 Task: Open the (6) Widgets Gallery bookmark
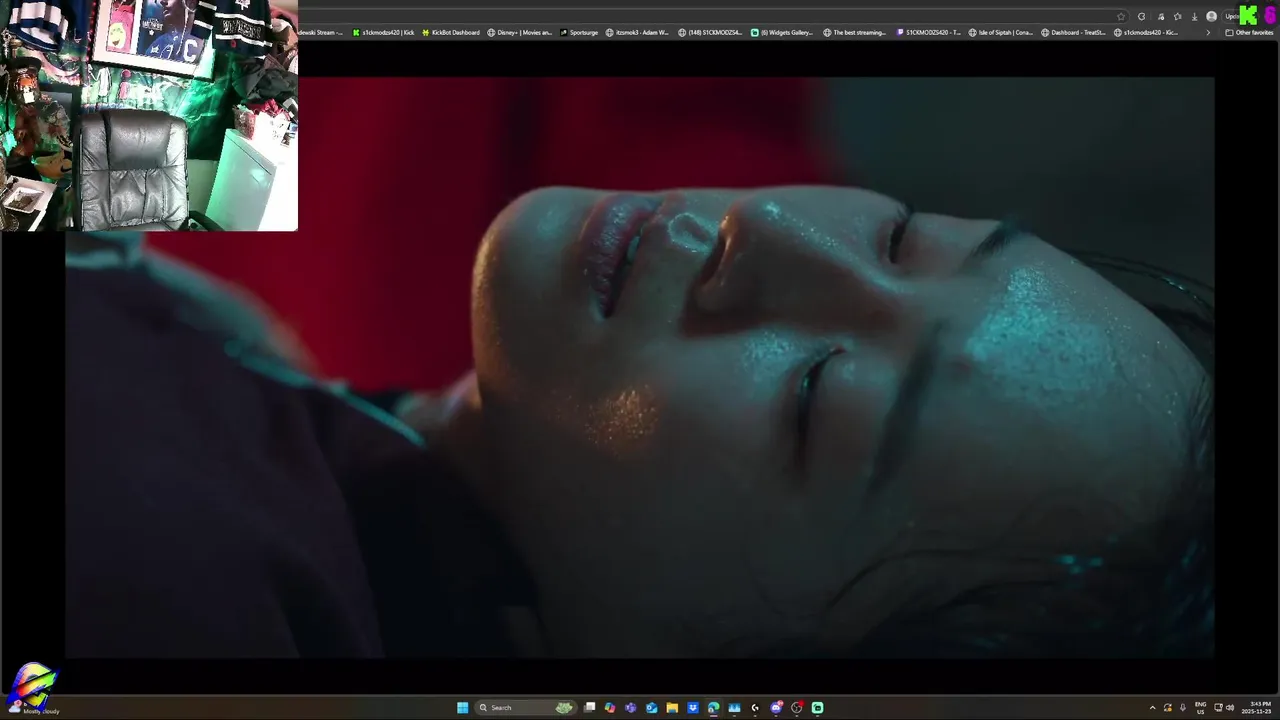[x=782, y=32]
